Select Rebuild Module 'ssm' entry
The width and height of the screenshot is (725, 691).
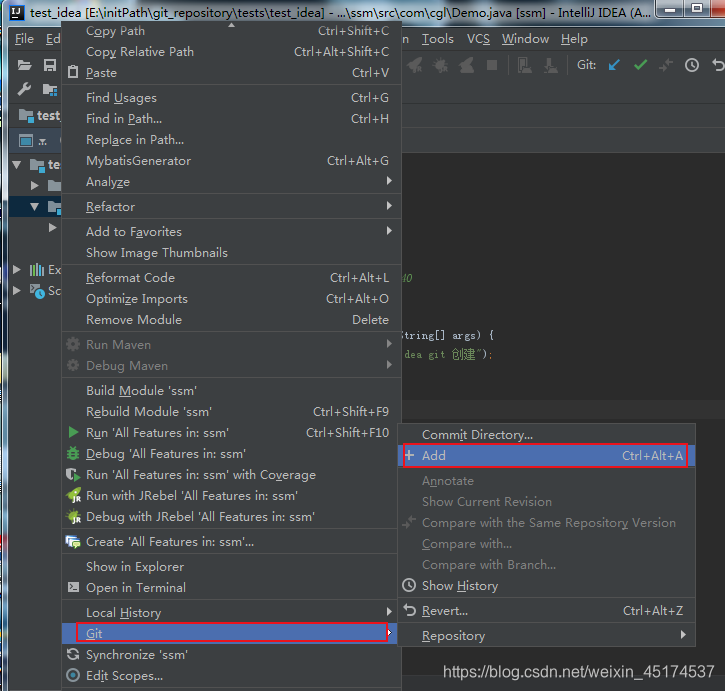[231, 412]
